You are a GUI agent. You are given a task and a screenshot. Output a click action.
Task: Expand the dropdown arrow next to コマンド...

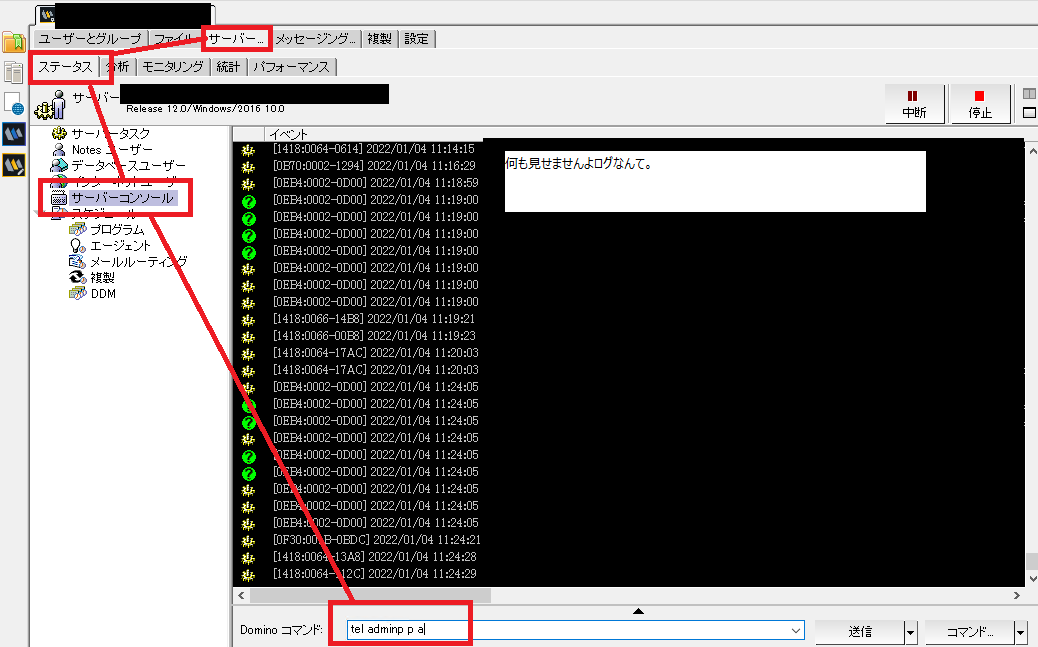click(x=1021, y=632)
